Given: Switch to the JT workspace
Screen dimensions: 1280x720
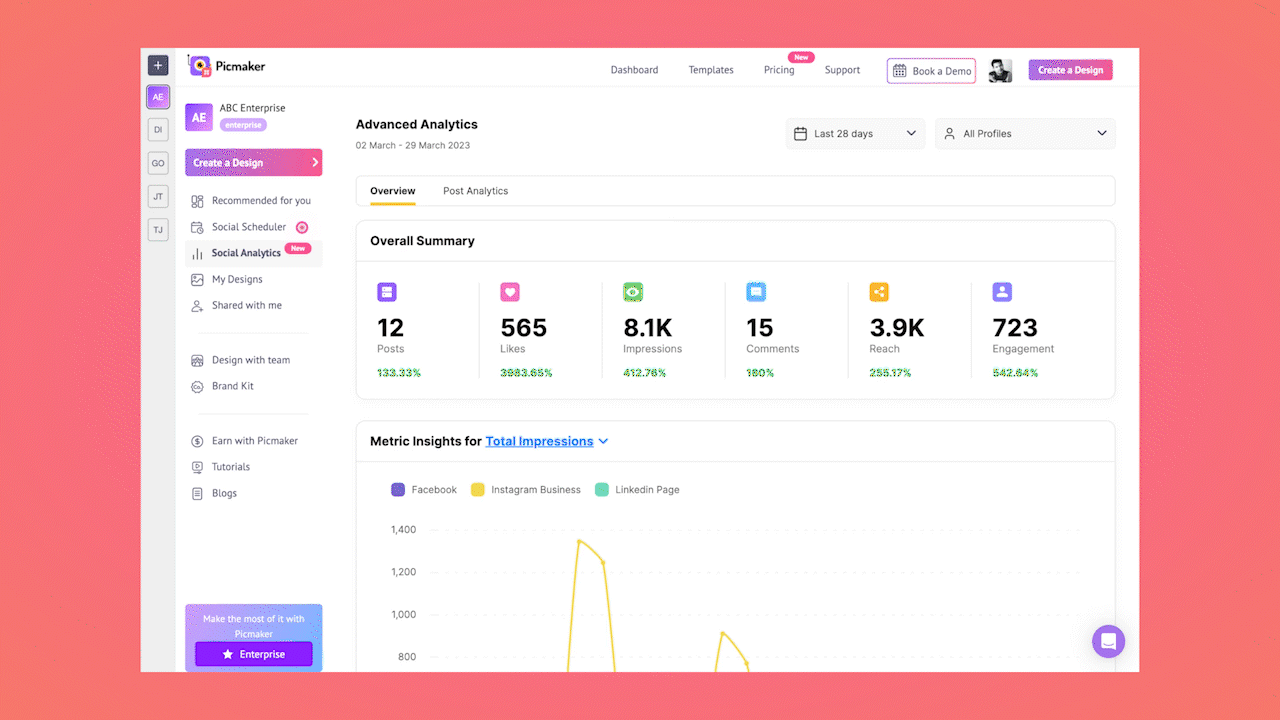Looking at the screenshot, I should coord(158,196).
